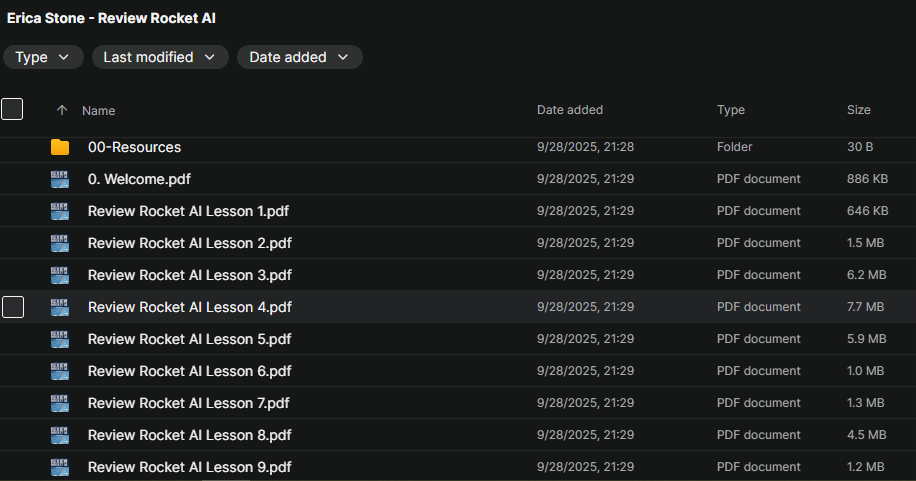
Task: Click the 00-Resources folder icon
Action: click(60, 147)
